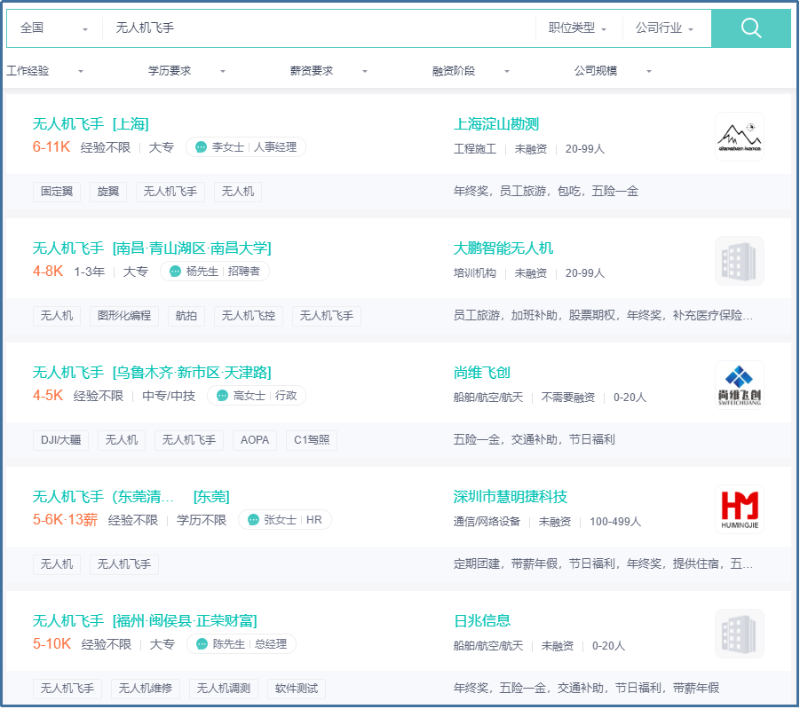Open job 无人机飞手 [南昌·青山湖区·南昌大学]
Screen dimensions: 800x709
tap(152, 248)
